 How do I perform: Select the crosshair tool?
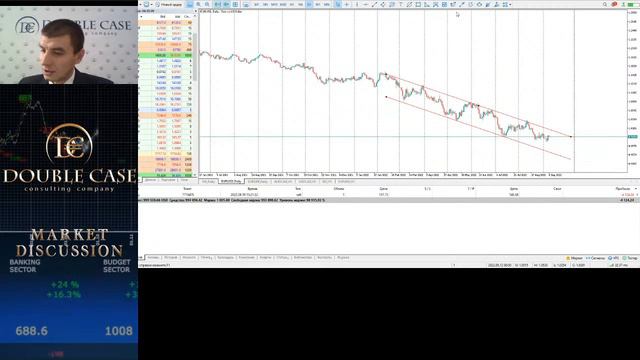pyautogui.click(x=347, y=4)
